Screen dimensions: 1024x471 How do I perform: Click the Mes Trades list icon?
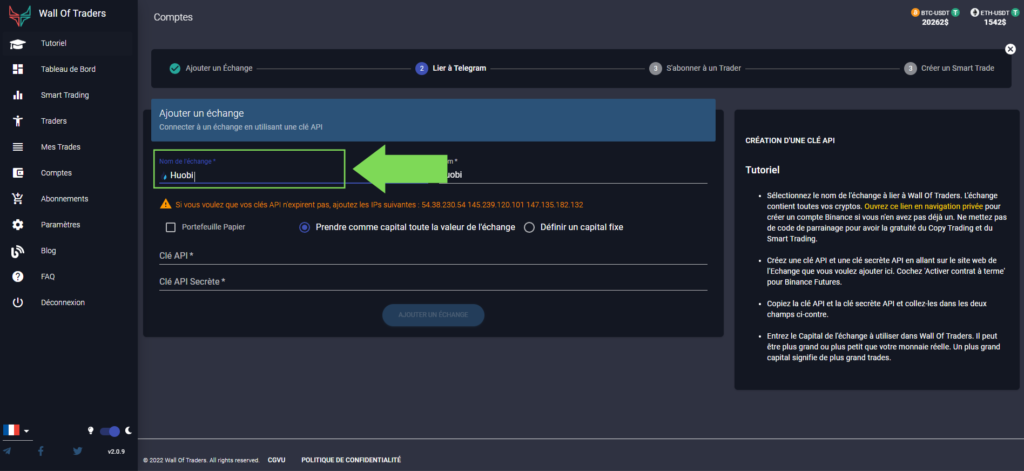[18, 147]
